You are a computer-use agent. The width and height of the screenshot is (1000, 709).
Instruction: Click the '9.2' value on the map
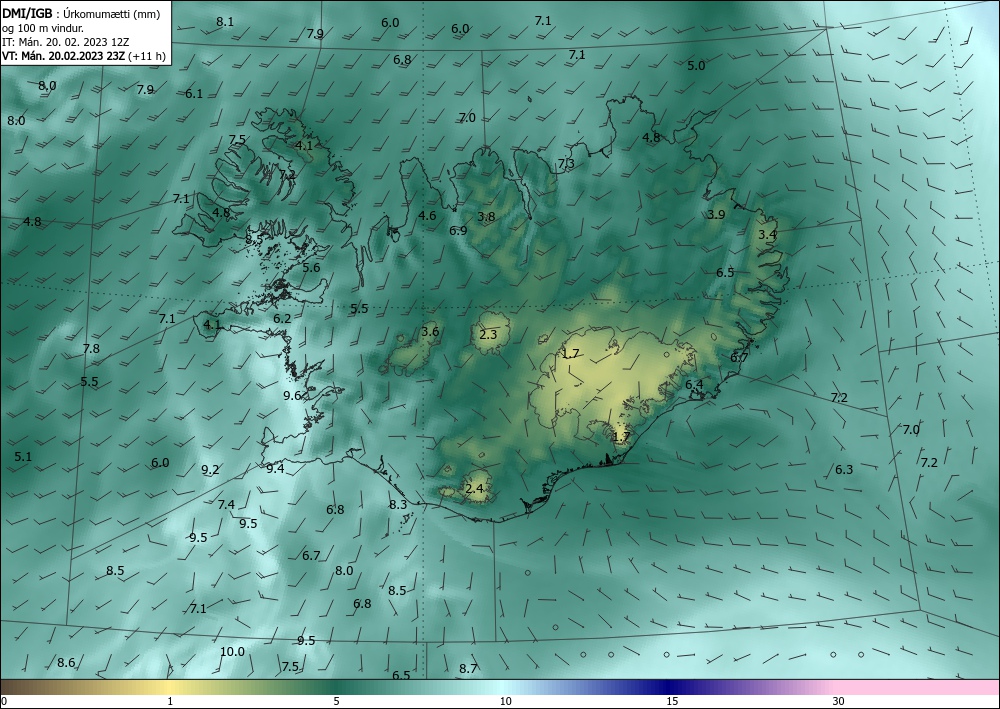210,470
